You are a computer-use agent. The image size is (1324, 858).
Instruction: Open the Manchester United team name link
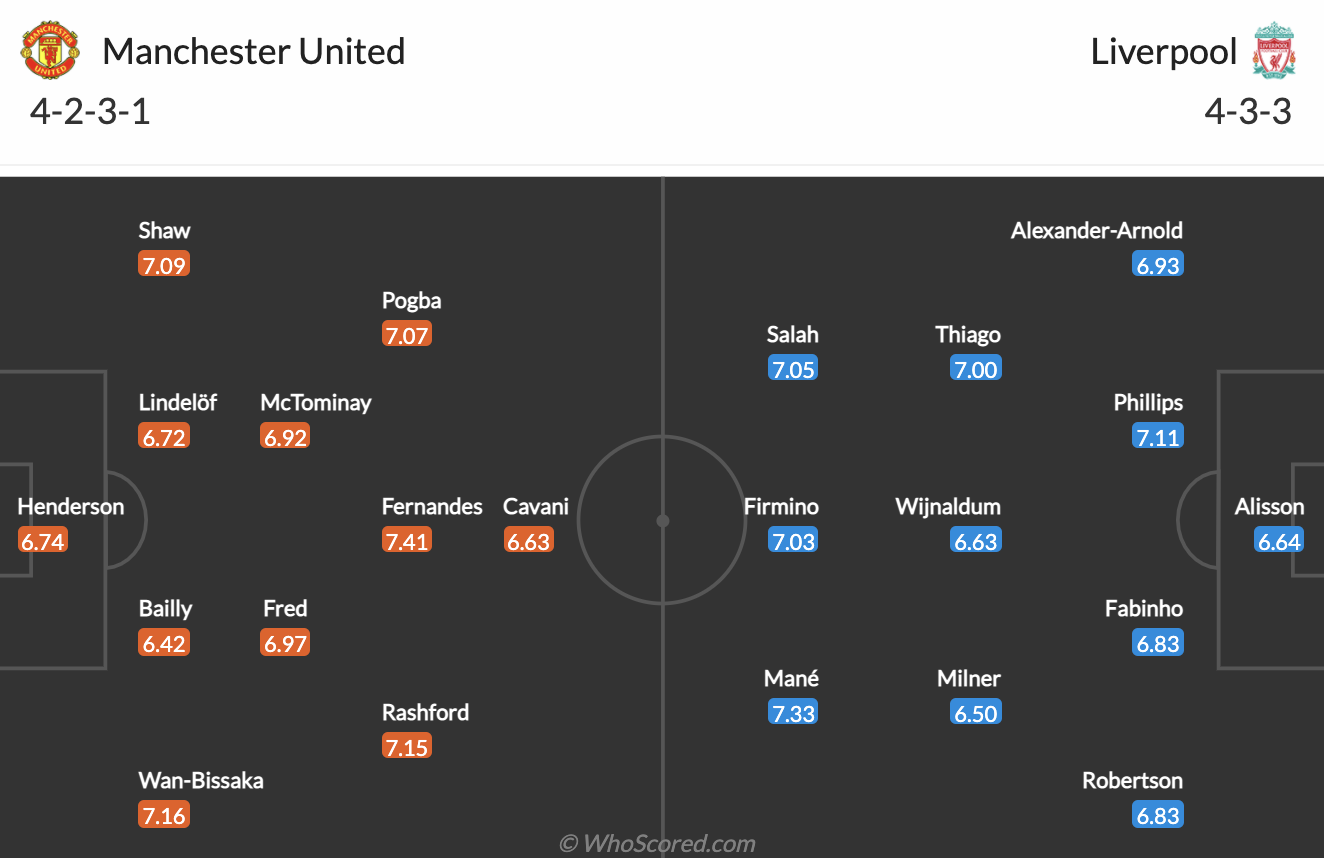point(253,52)
